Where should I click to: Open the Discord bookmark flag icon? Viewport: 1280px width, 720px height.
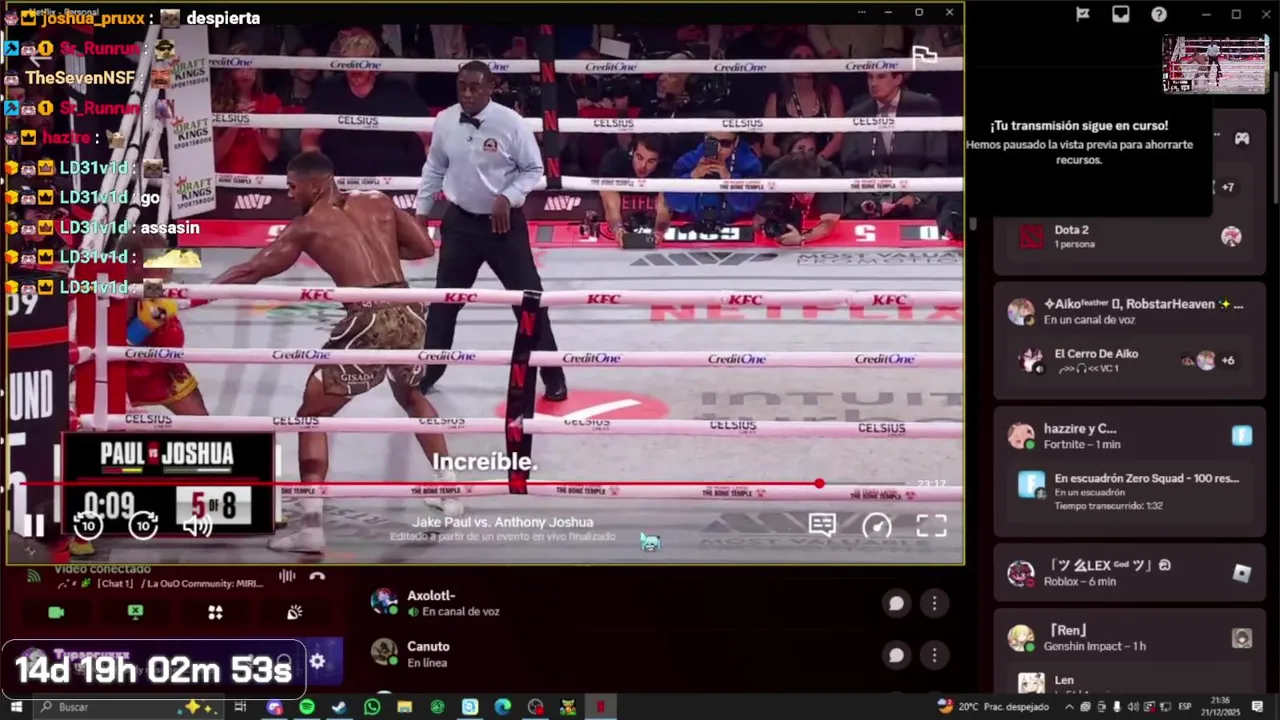[1082, 14]
